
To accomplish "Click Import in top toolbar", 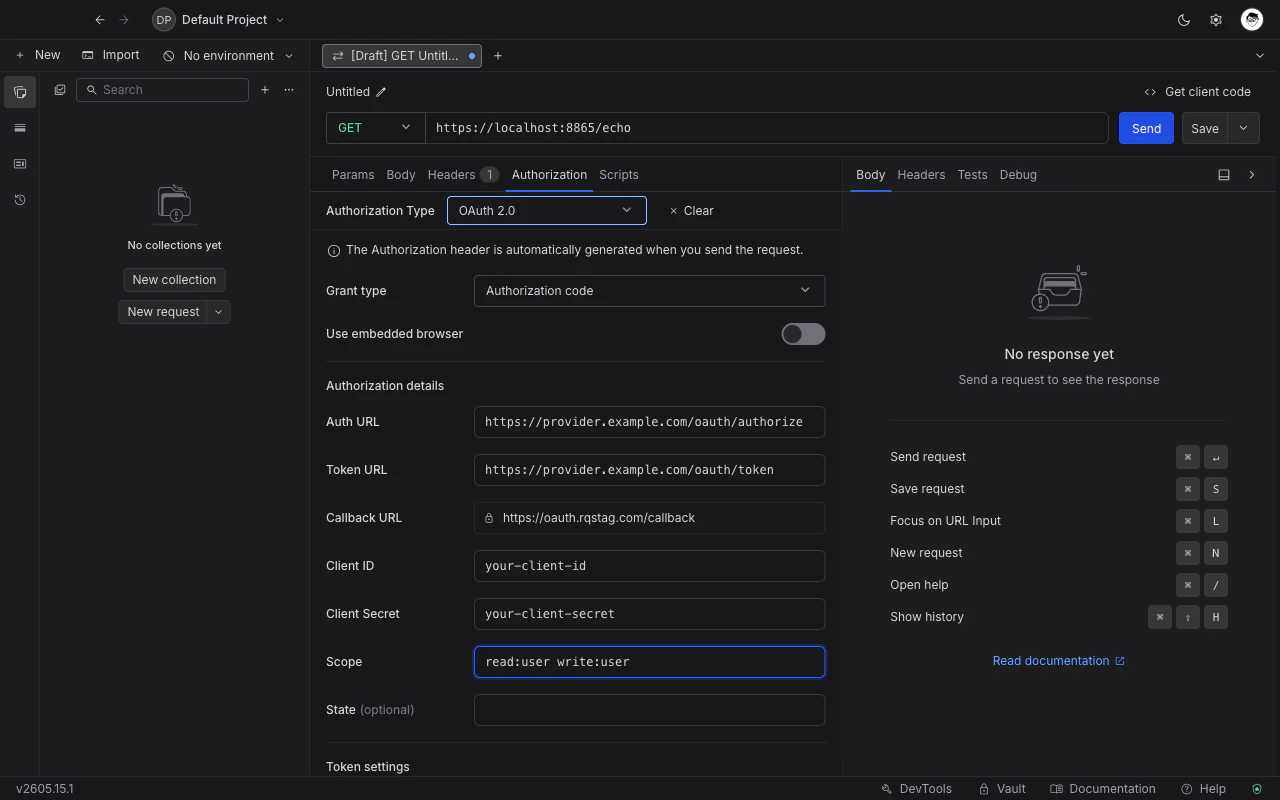I will coord(111,56).
